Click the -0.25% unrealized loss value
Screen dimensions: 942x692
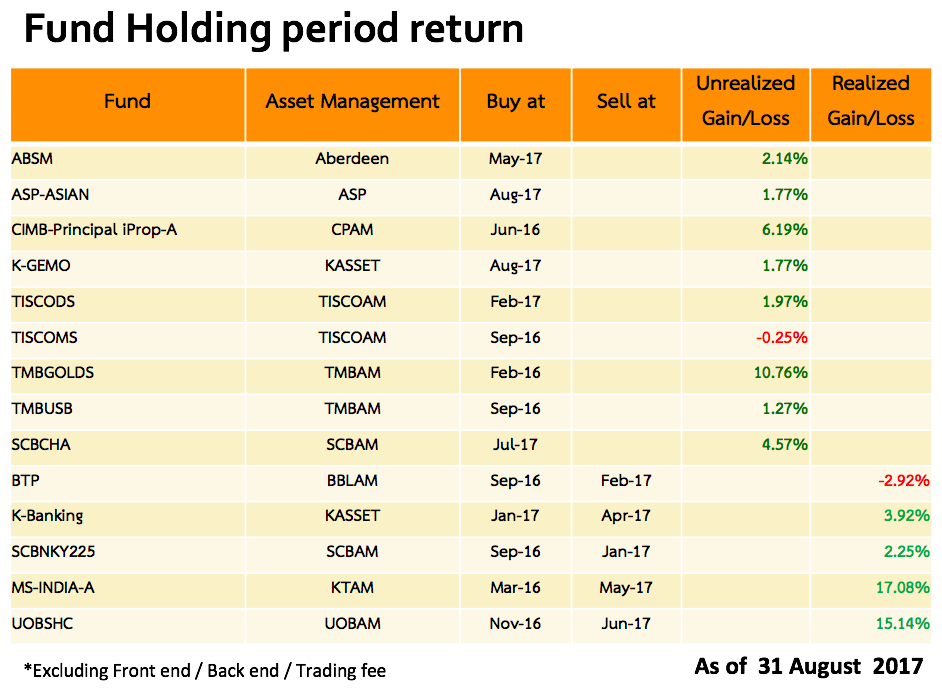click(781, 337)
